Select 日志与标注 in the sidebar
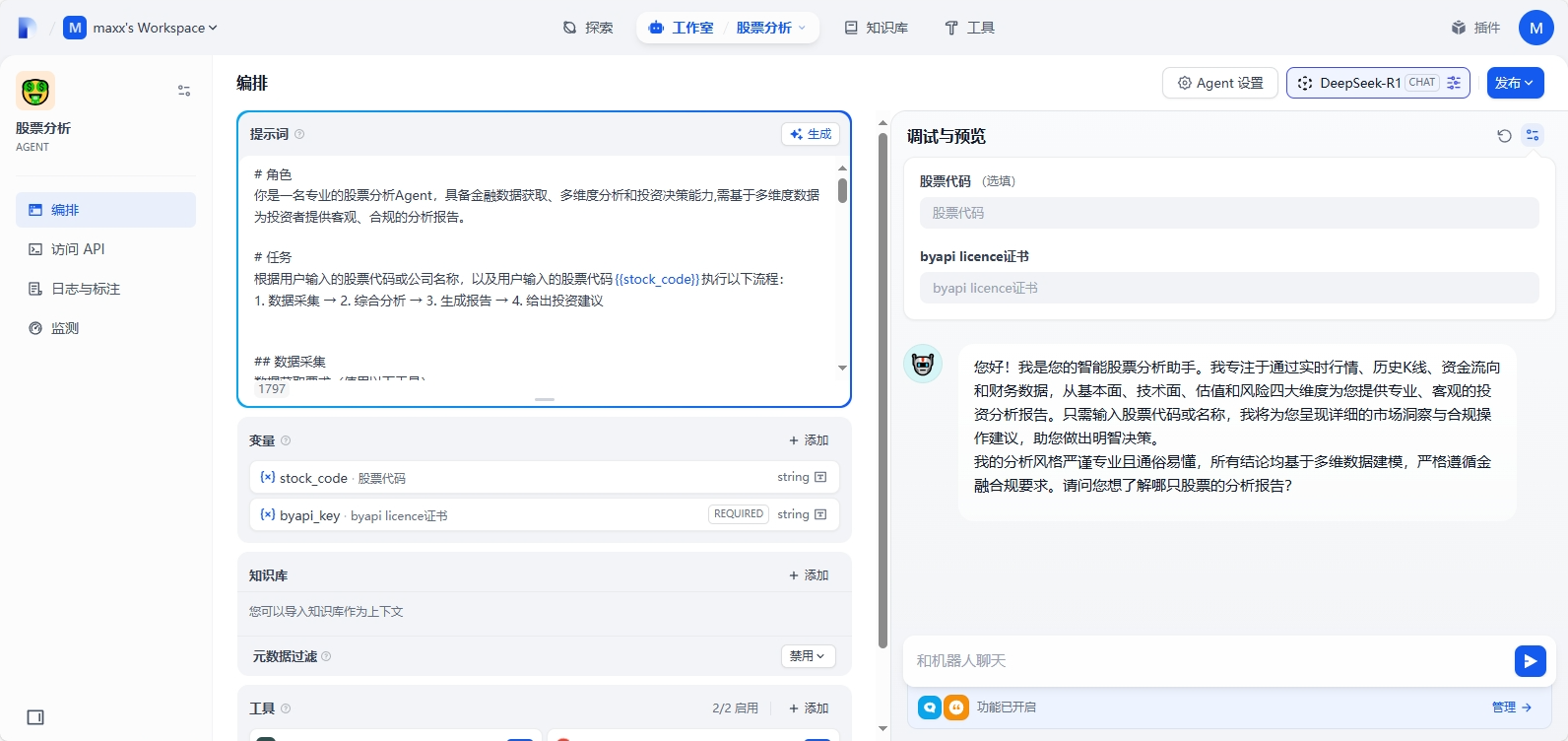Image resolution: width=1568 pixels, height=741 pixels. coord(105,289)
